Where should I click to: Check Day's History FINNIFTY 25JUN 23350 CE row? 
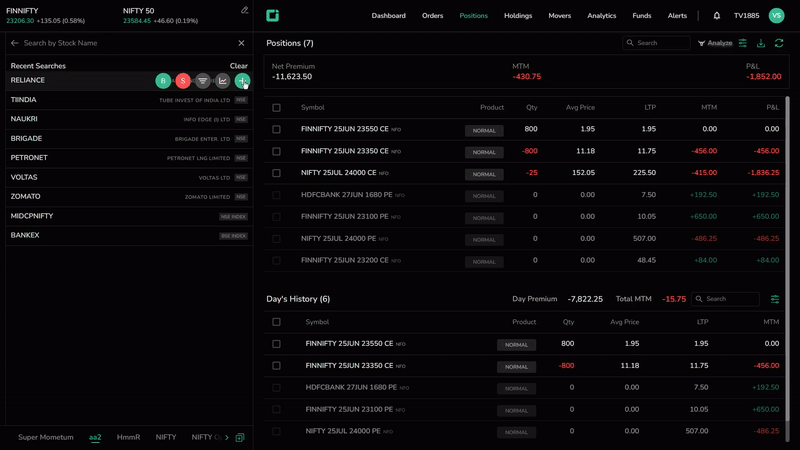(277, 366)
